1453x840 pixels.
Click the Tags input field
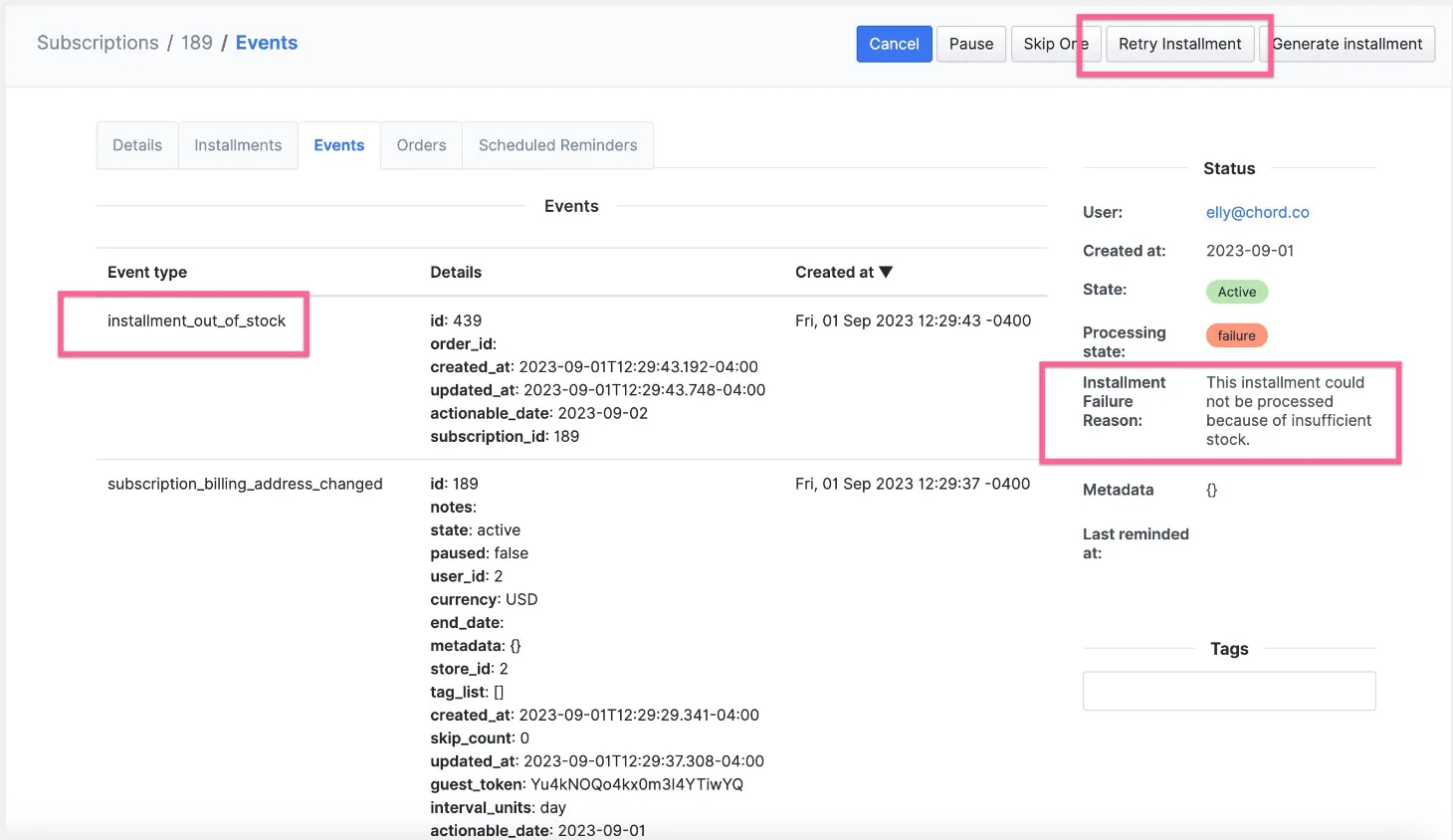pyautogui.click(x=1229, y=691)
